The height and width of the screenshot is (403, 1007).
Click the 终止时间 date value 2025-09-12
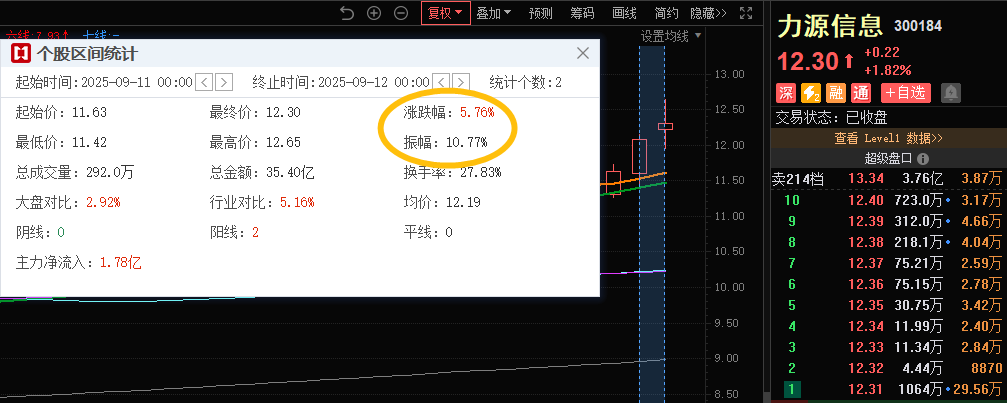pyautogui.click(x=373, y=82)
